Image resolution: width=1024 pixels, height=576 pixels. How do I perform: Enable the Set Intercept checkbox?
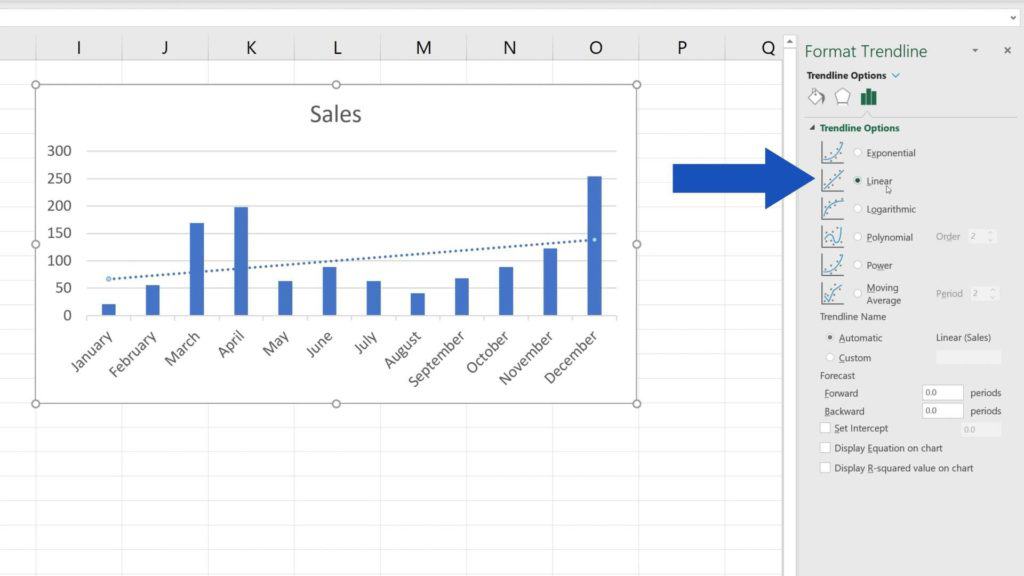click(825, 428)
